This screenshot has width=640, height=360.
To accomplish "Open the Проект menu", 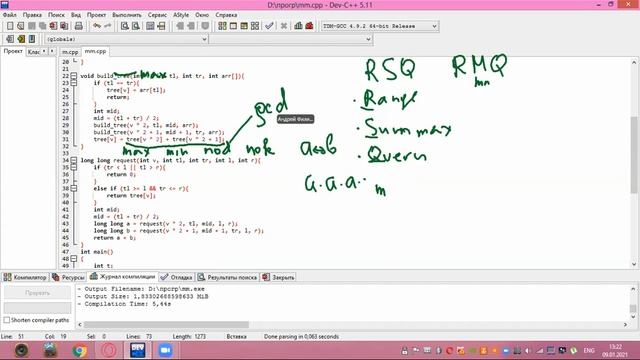I will 96,15.
